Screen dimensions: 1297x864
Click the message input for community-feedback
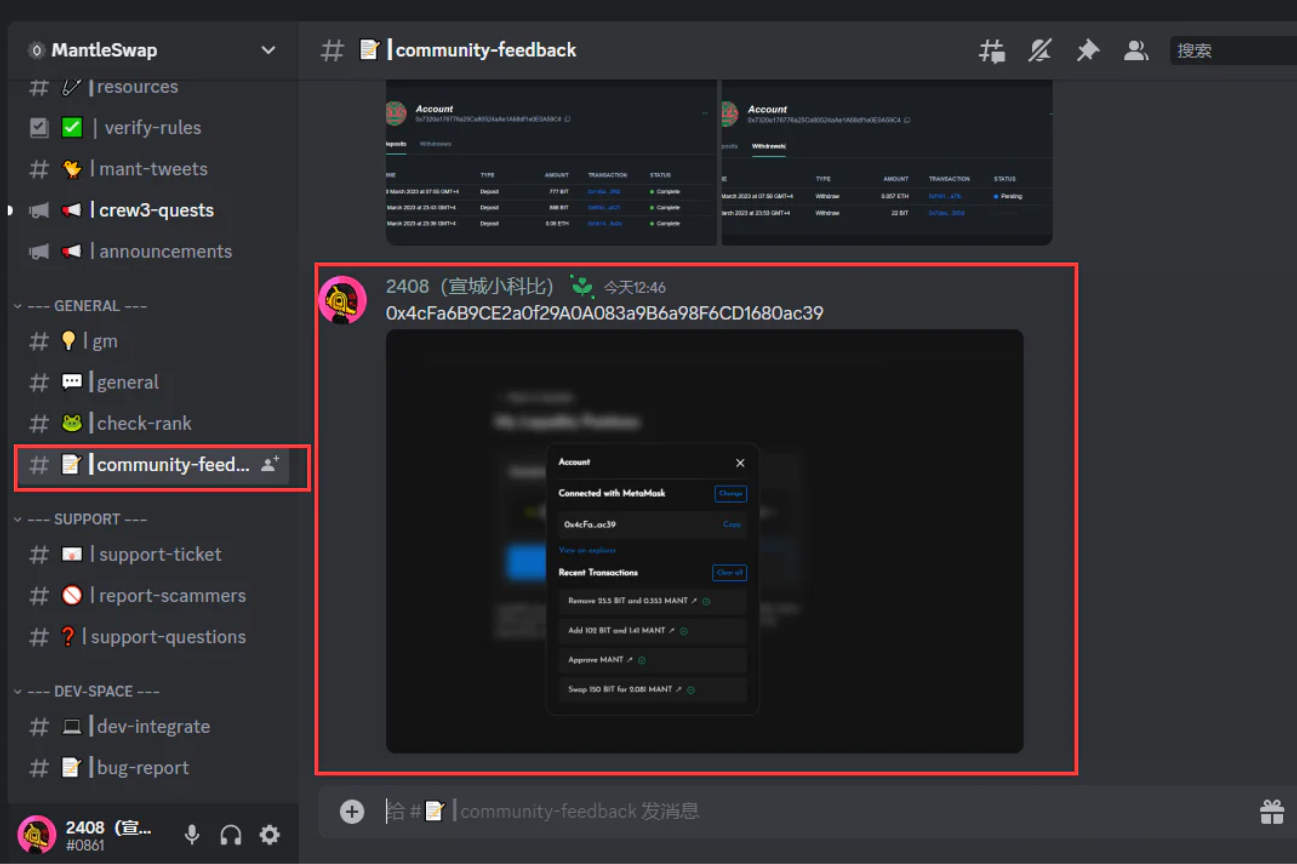pos(810,811)
